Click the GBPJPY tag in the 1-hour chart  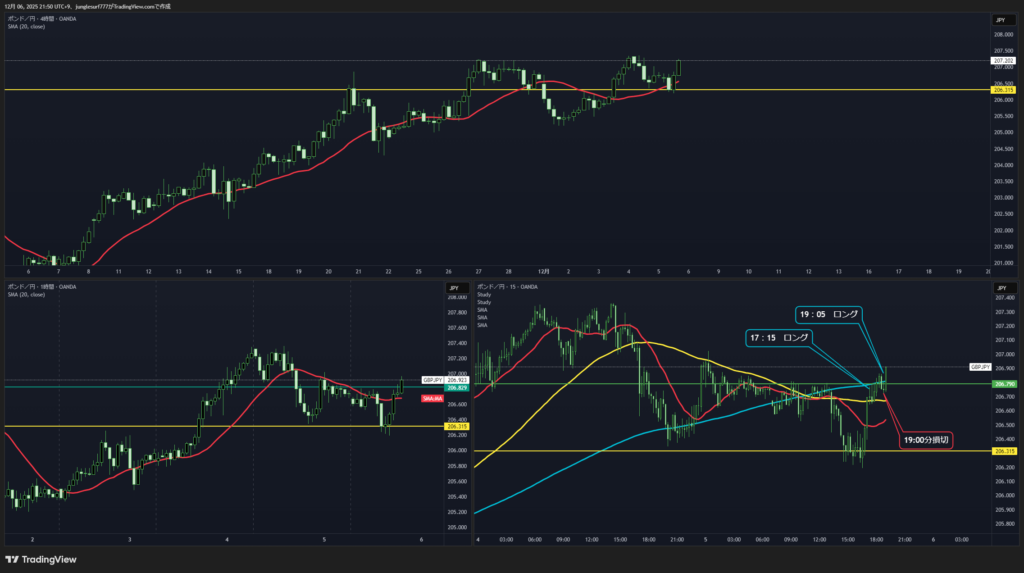tap(432, 380)
